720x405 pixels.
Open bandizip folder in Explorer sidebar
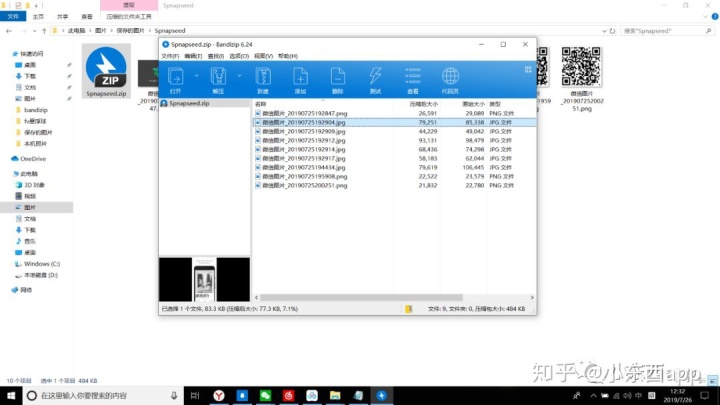pyautogui.click(x=35, y=110)
